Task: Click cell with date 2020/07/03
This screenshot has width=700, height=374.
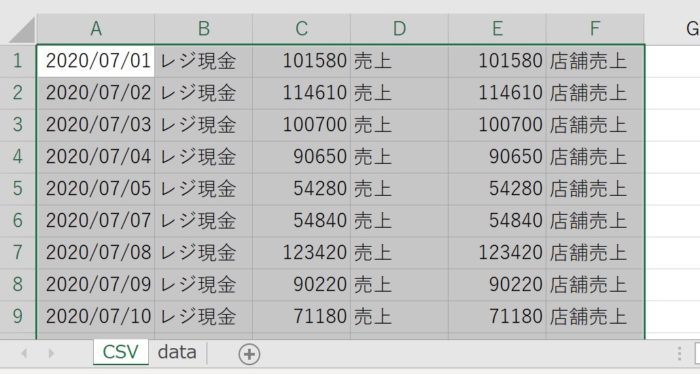Action: coord(96,125)
